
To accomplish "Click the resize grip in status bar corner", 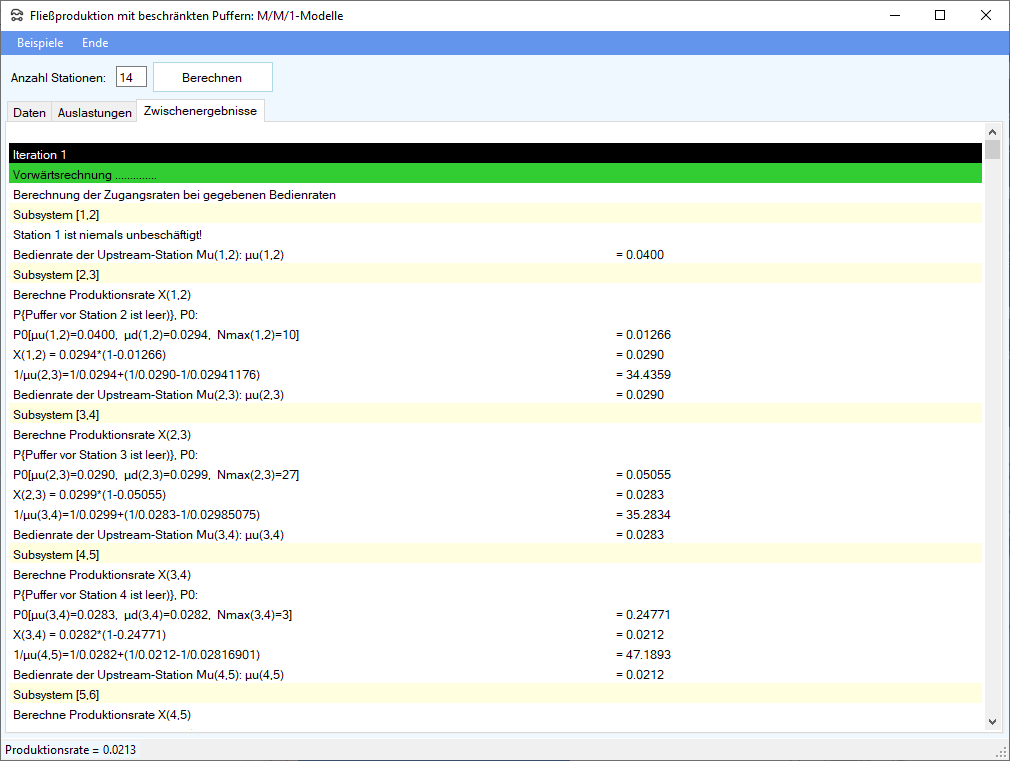I will point(1000,751).
